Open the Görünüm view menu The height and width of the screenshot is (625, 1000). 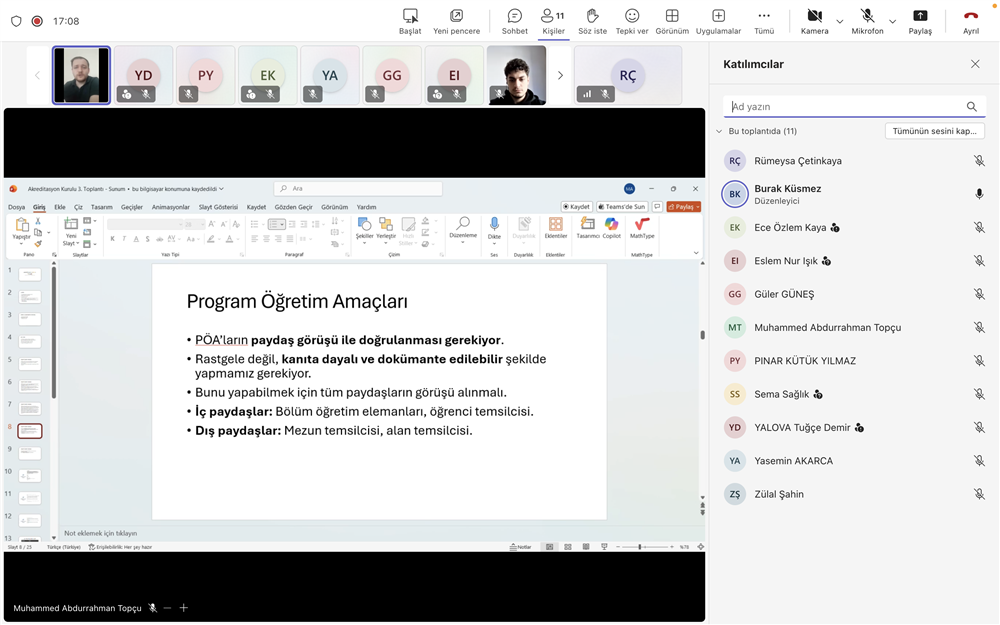tap(672, 17)
